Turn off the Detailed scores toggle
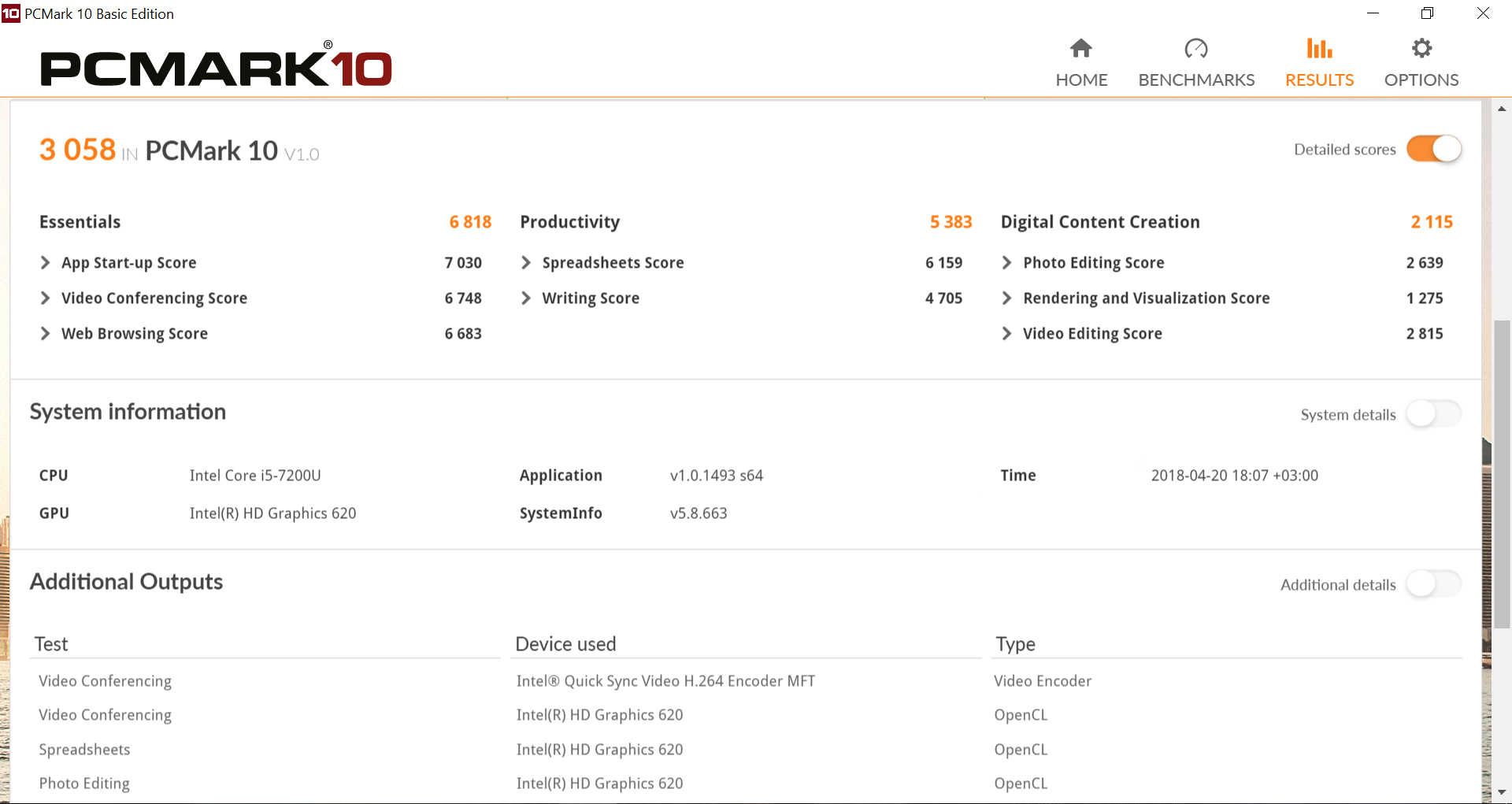 click(x=1434, y=149)
